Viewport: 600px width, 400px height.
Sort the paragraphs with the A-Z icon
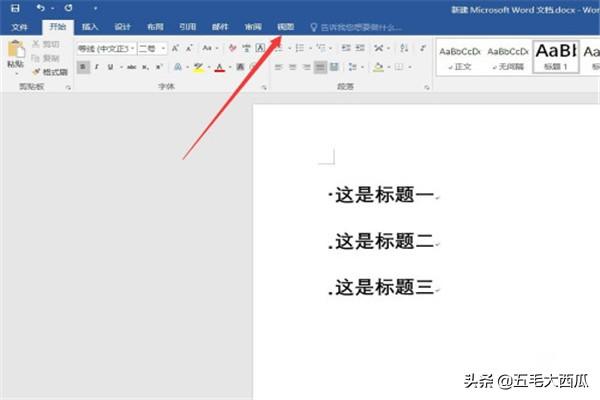[x=404, y=48]
